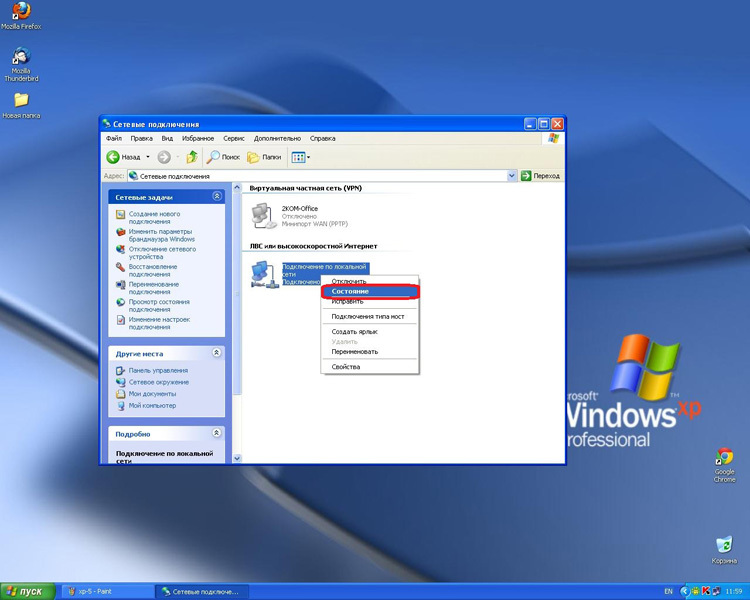Image resolution: width=750 pixels, height=600 pixels.
Task: Open the Корзина recycle bin icon
Action: tap(724, 550)
